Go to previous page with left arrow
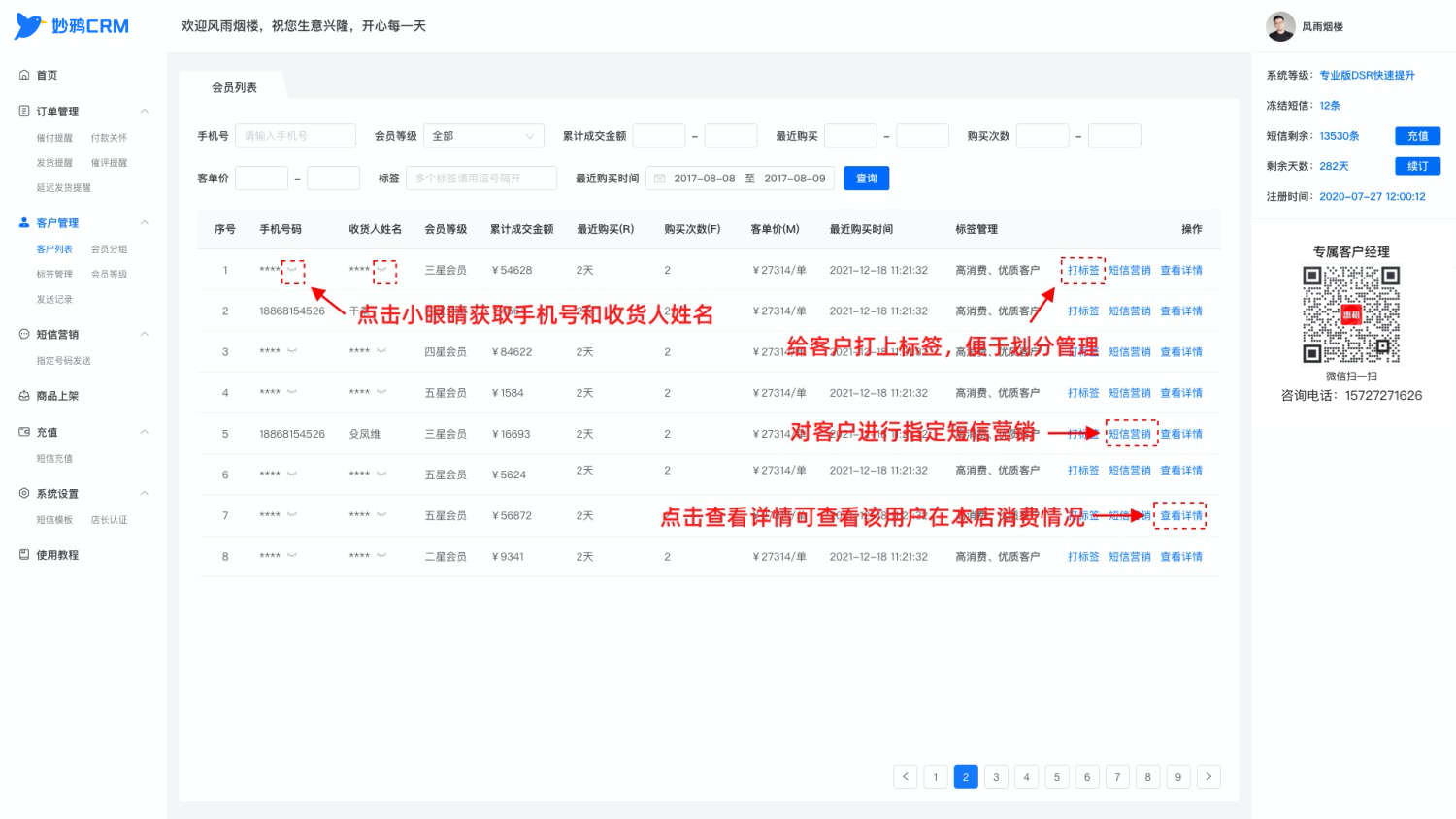 (x=906, y=776)
